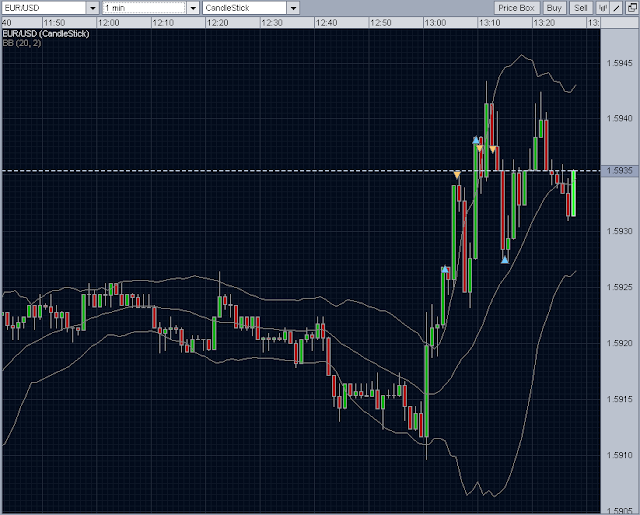Click the 1.5915 price axis label
Viewport: 640px width, 515px height.
coord(619,399)
